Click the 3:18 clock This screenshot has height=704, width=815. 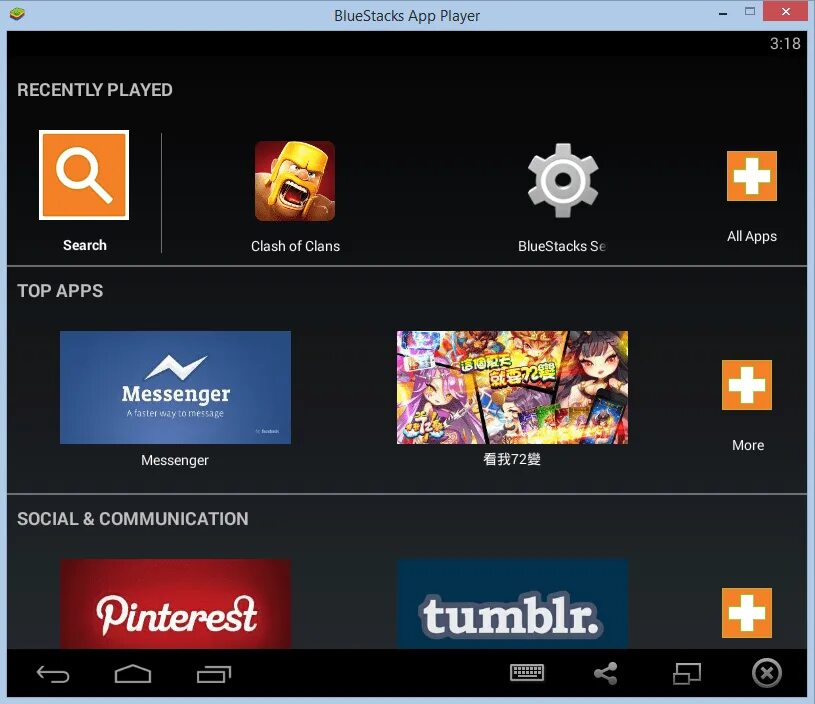(x=785, y=43)
